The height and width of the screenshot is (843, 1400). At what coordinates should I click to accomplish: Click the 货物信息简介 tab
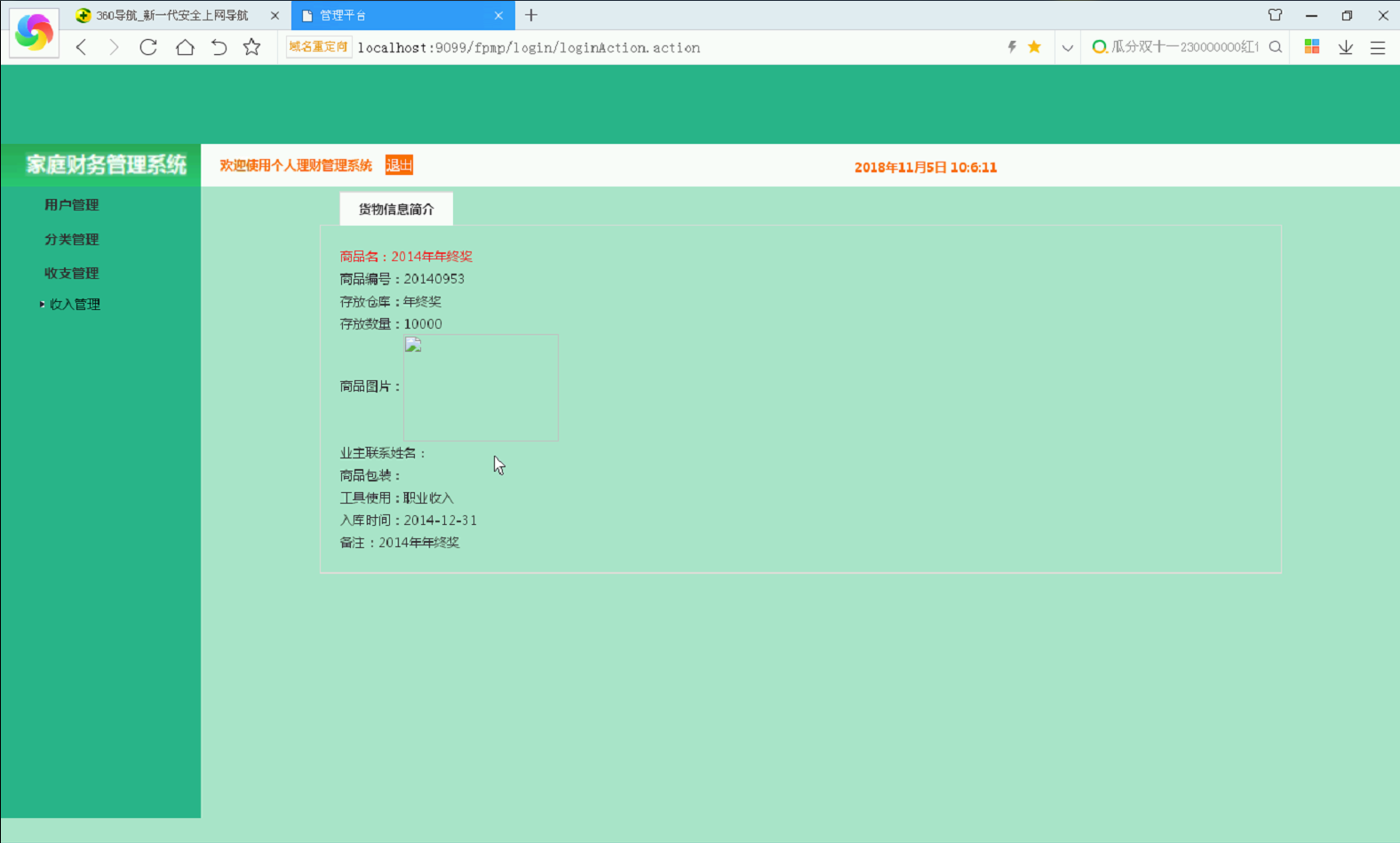(396, 209)
